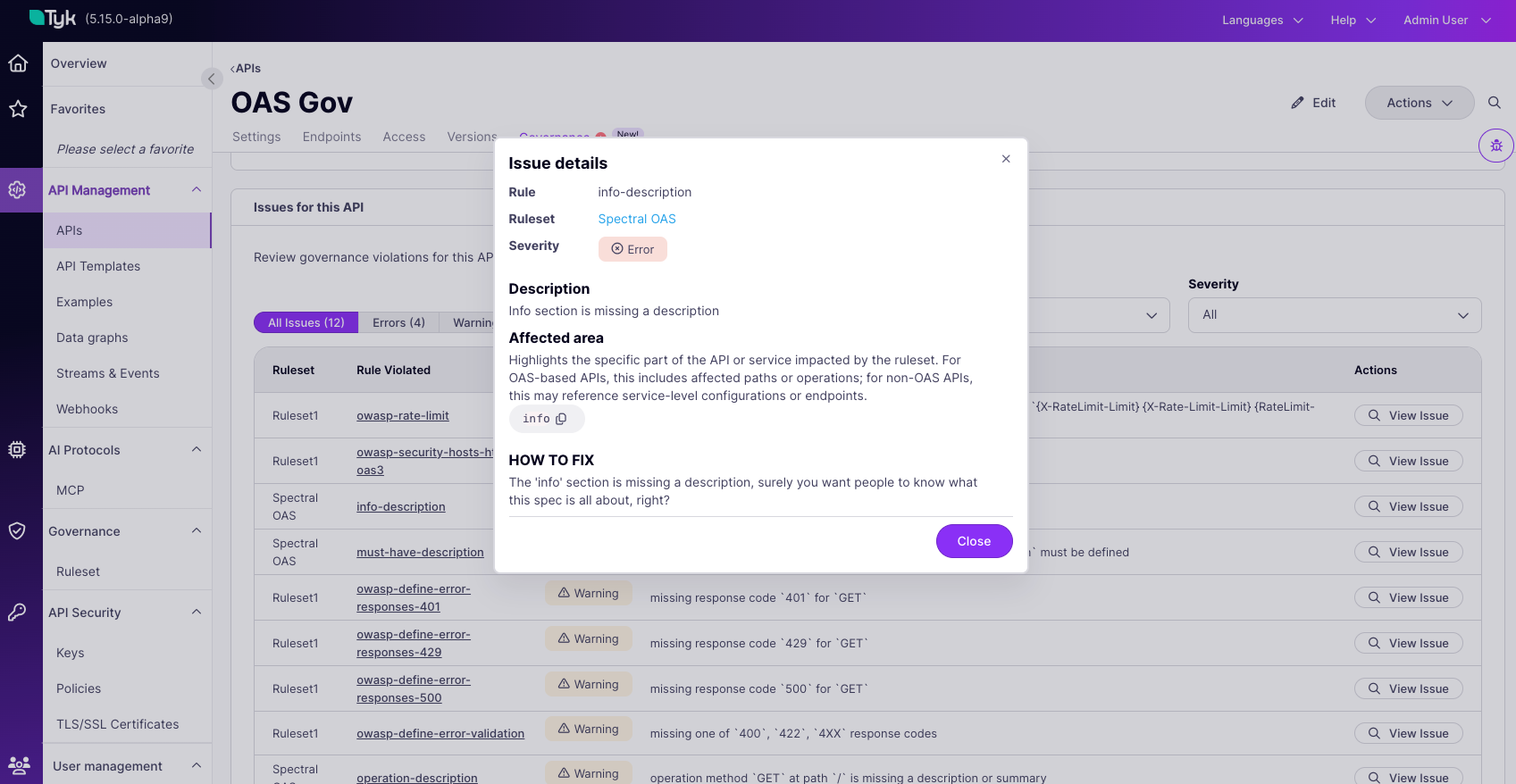Collapse the API Management section
The image size is (1516, 784).
pyautogui.click(x=197, y=189)
